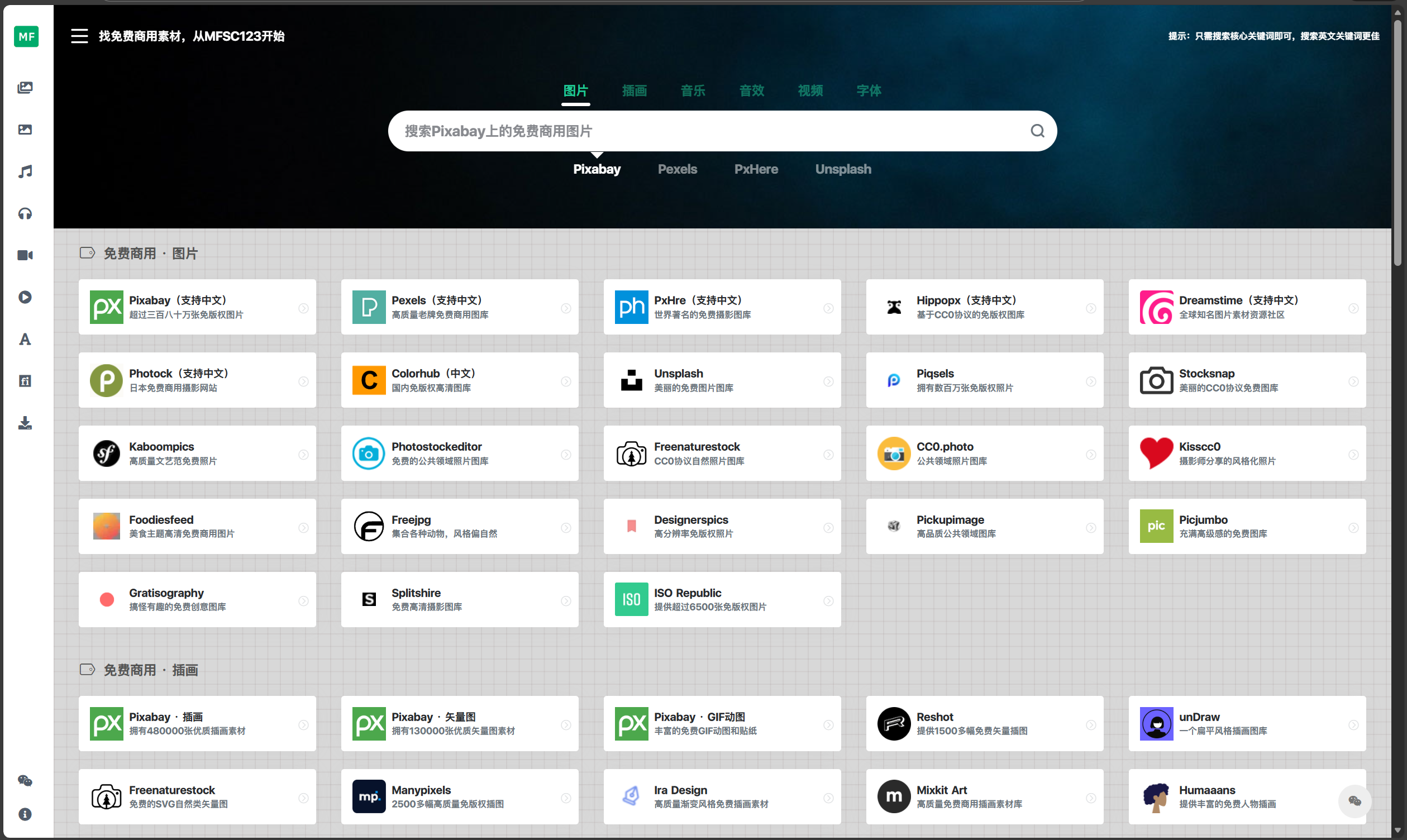Select Pexels as search source
Image resolution: width=1407 pixels, height=840 pixels.
point(677,169)
